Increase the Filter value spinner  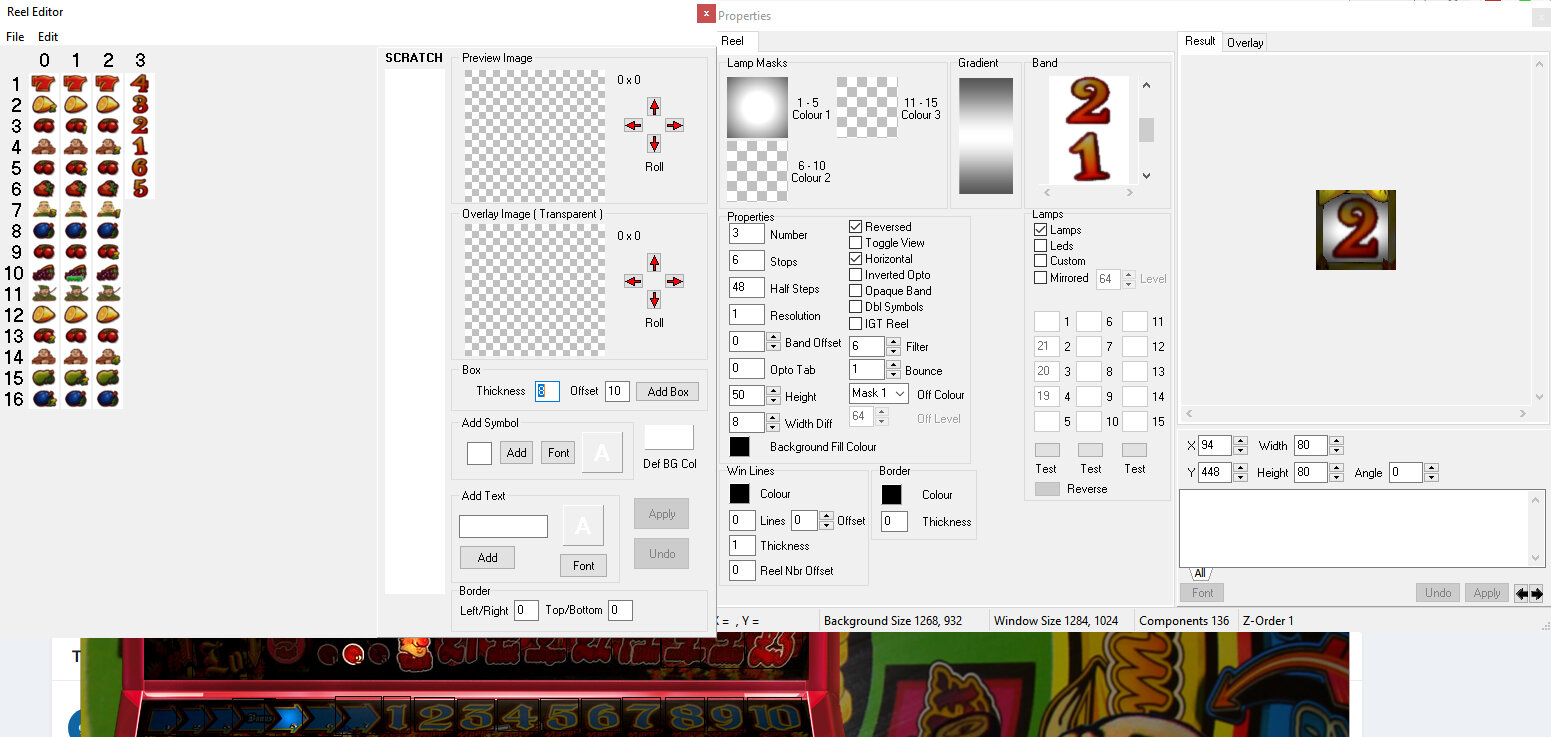892,342
